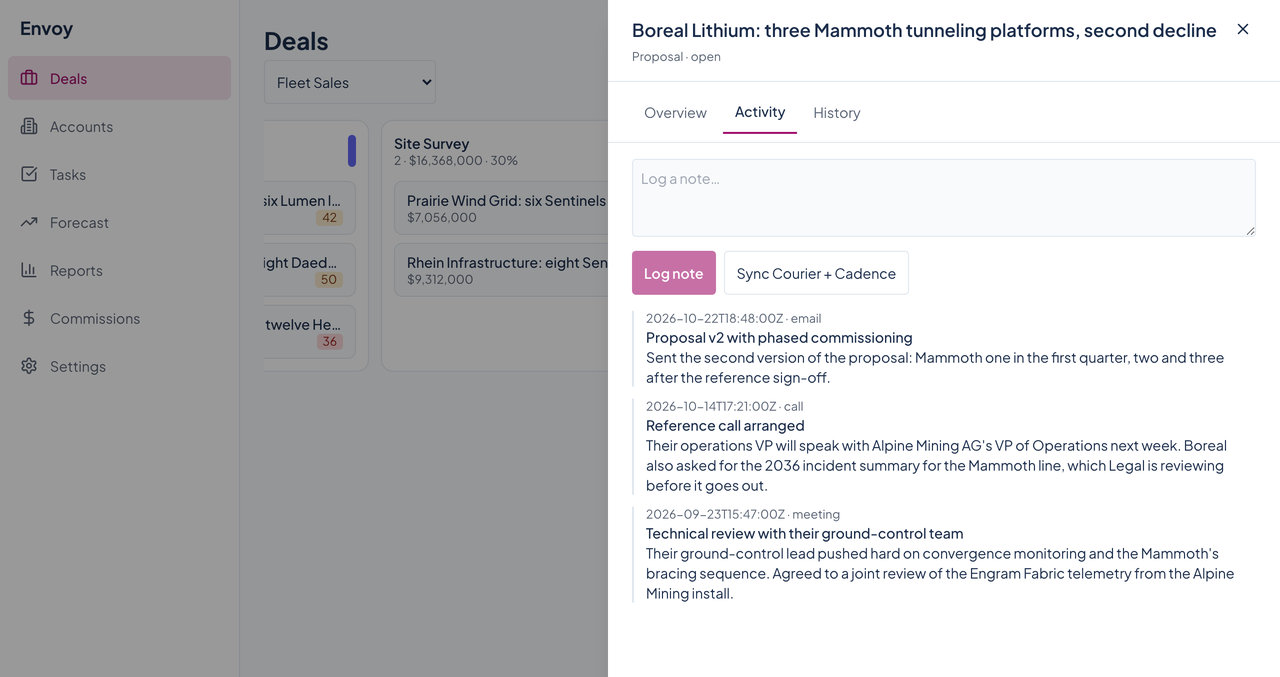Click the Forecast trend-line icon
1280x677 pixels.
(29, 222)
